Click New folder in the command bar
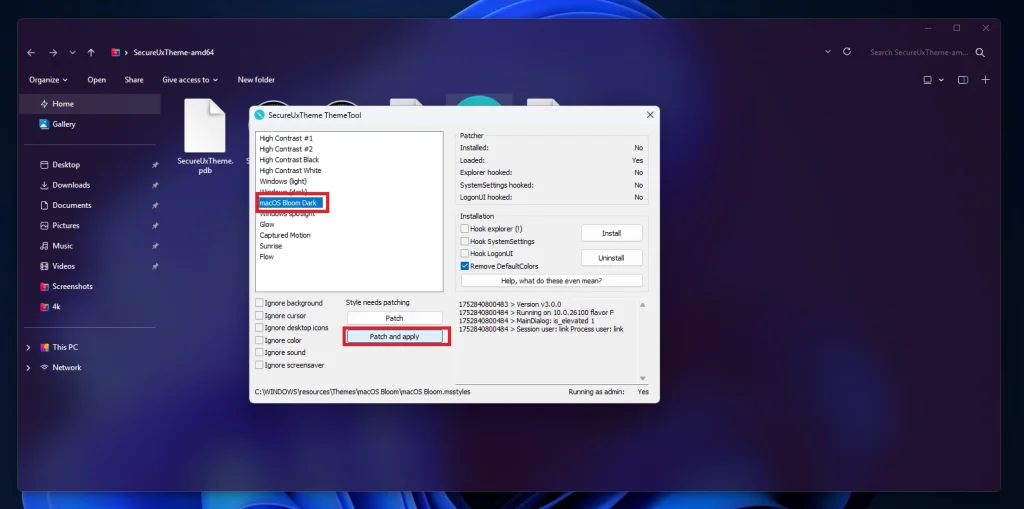This screenshot has height=509, width=1024. [x=256, y=80]
